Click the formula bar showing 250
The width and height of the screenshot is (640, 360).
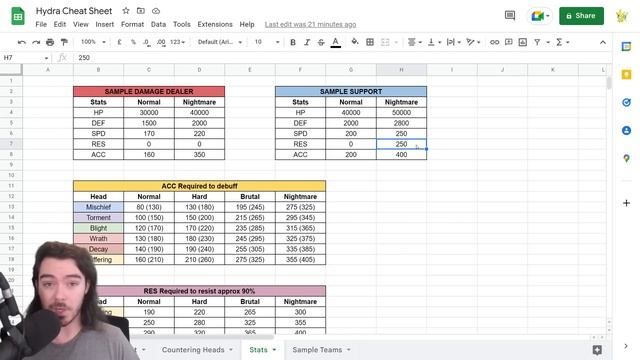(x=343, y=58)
